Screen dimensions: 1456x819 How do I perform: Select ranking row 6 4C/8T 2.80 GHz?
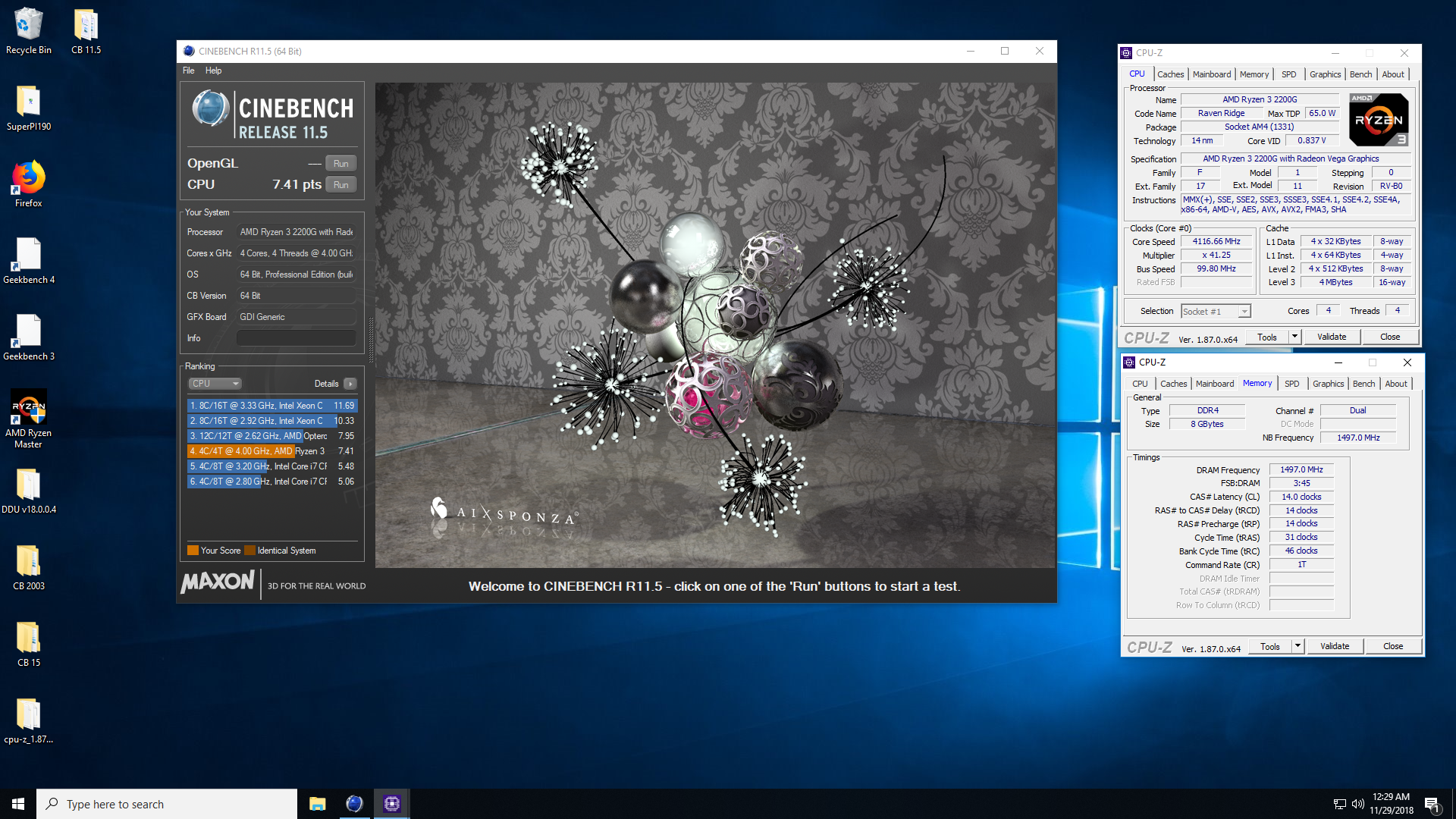click(272, 482)
